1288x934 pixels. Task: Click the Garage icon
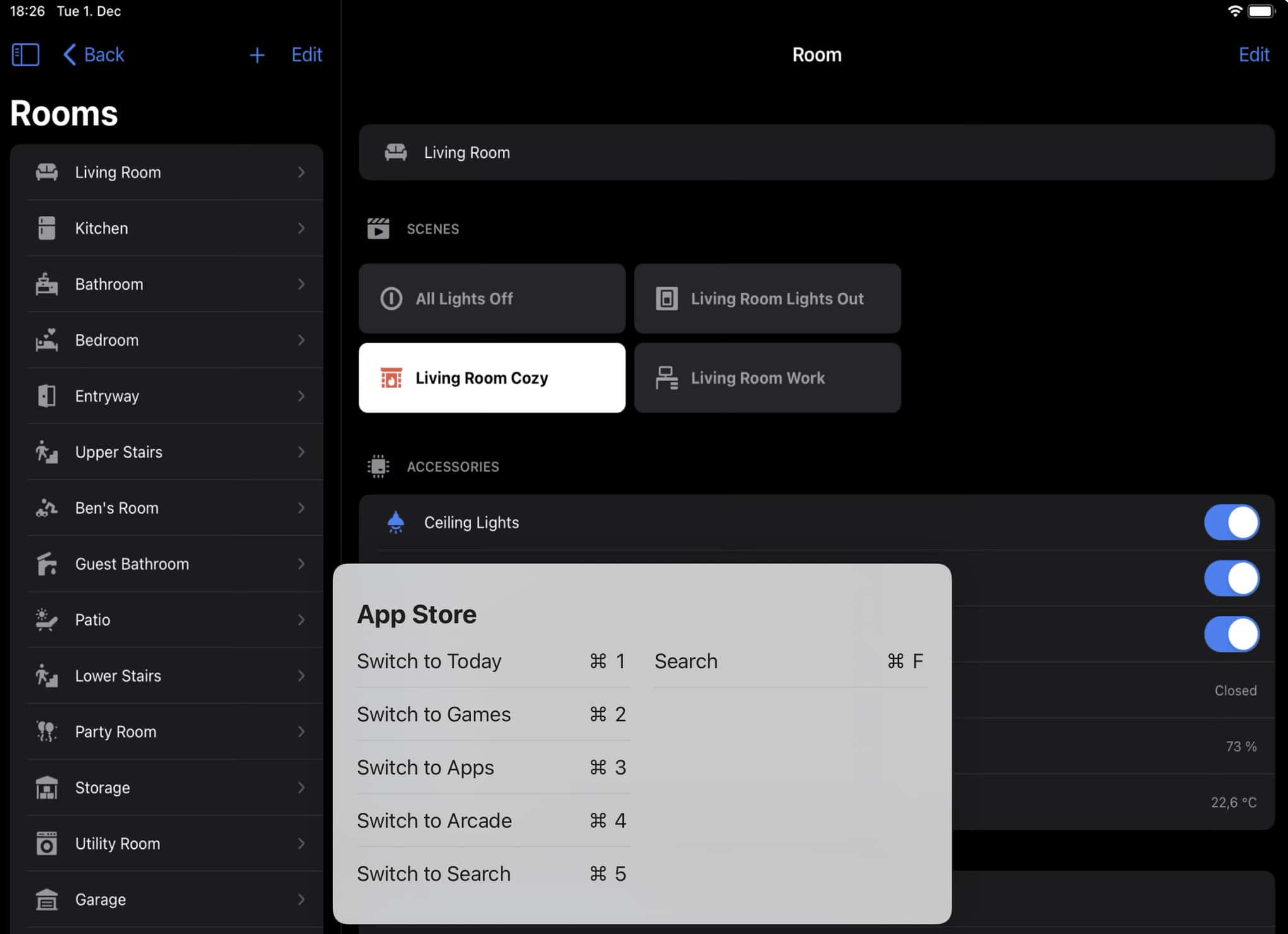click(x=47, y=899)
